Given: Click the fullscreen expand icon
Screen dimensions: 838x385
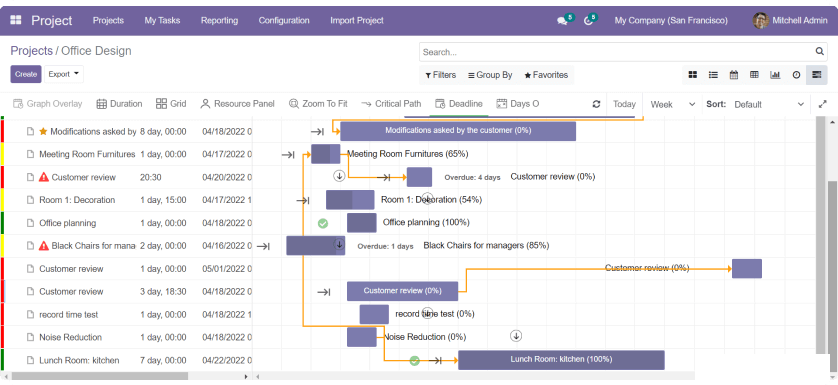Looking at the screenshot, I should [823, 104].
